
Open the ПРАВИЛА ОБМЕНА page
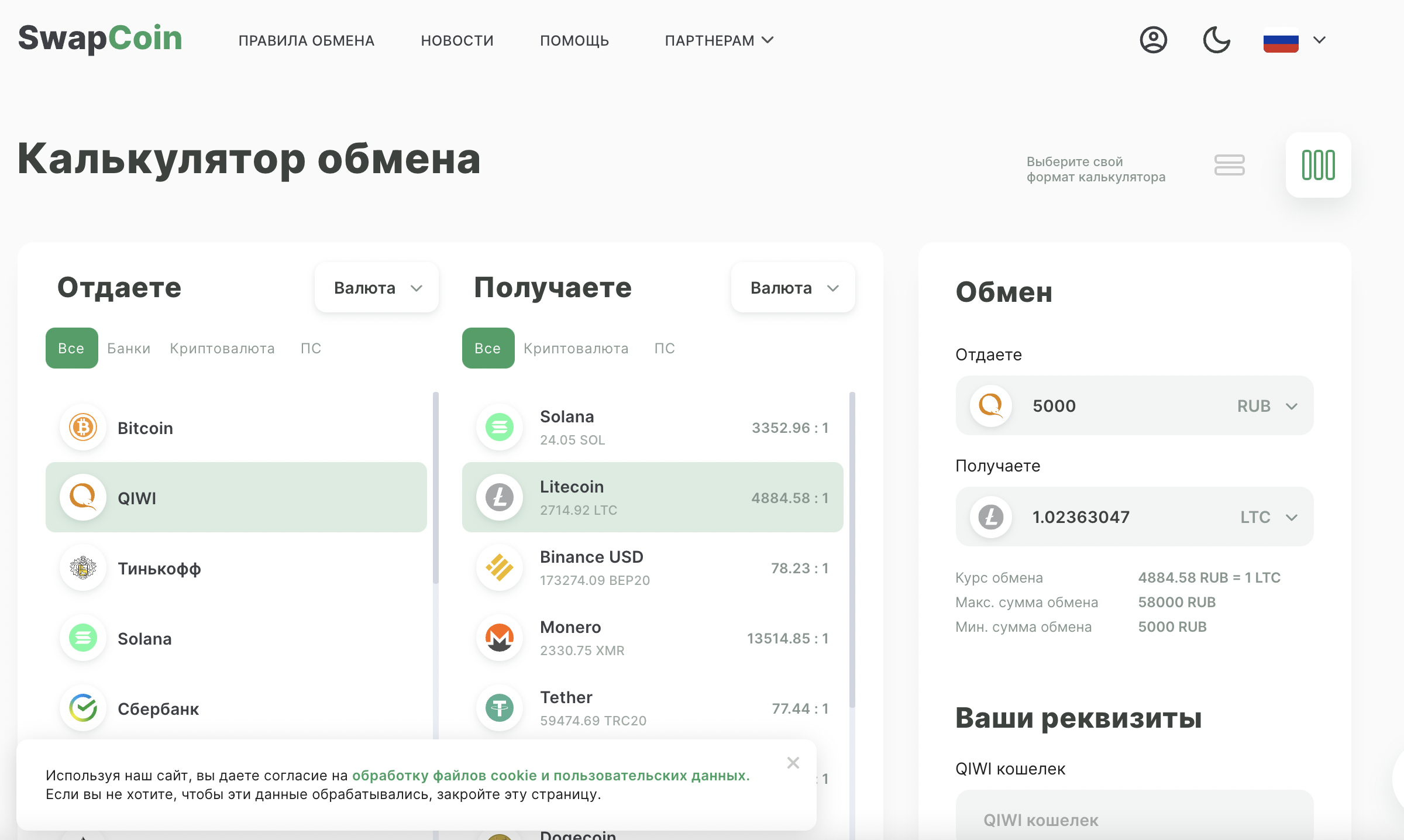pos(307,40)
